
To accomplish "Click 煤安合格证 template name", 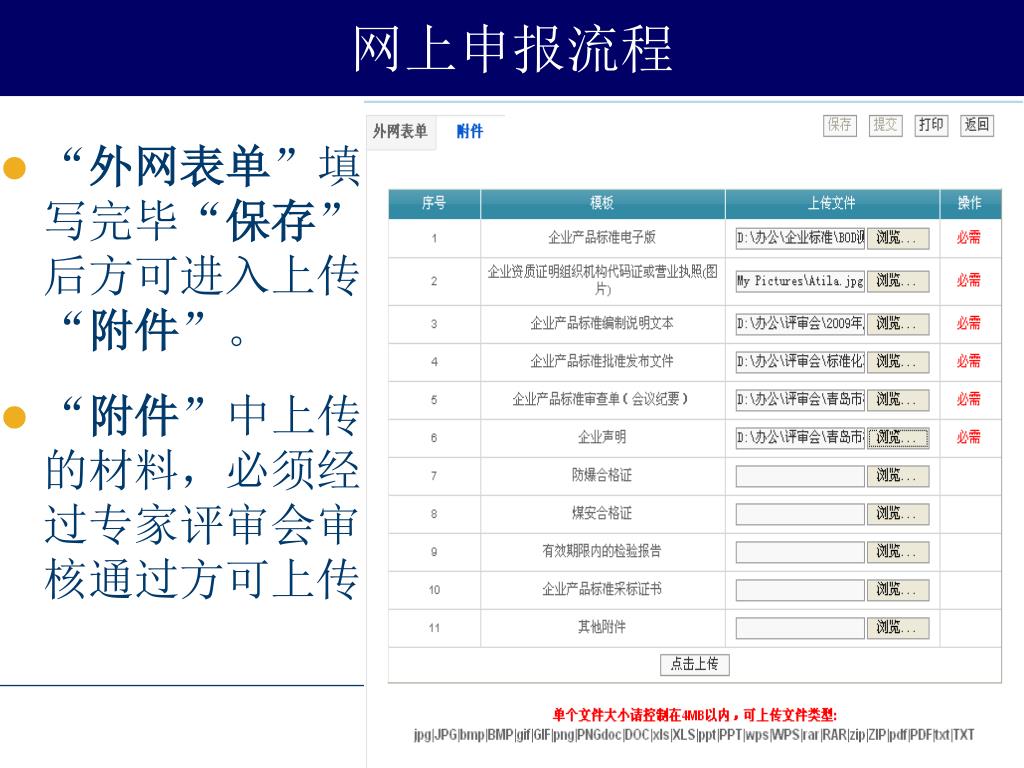I will 602,513.
